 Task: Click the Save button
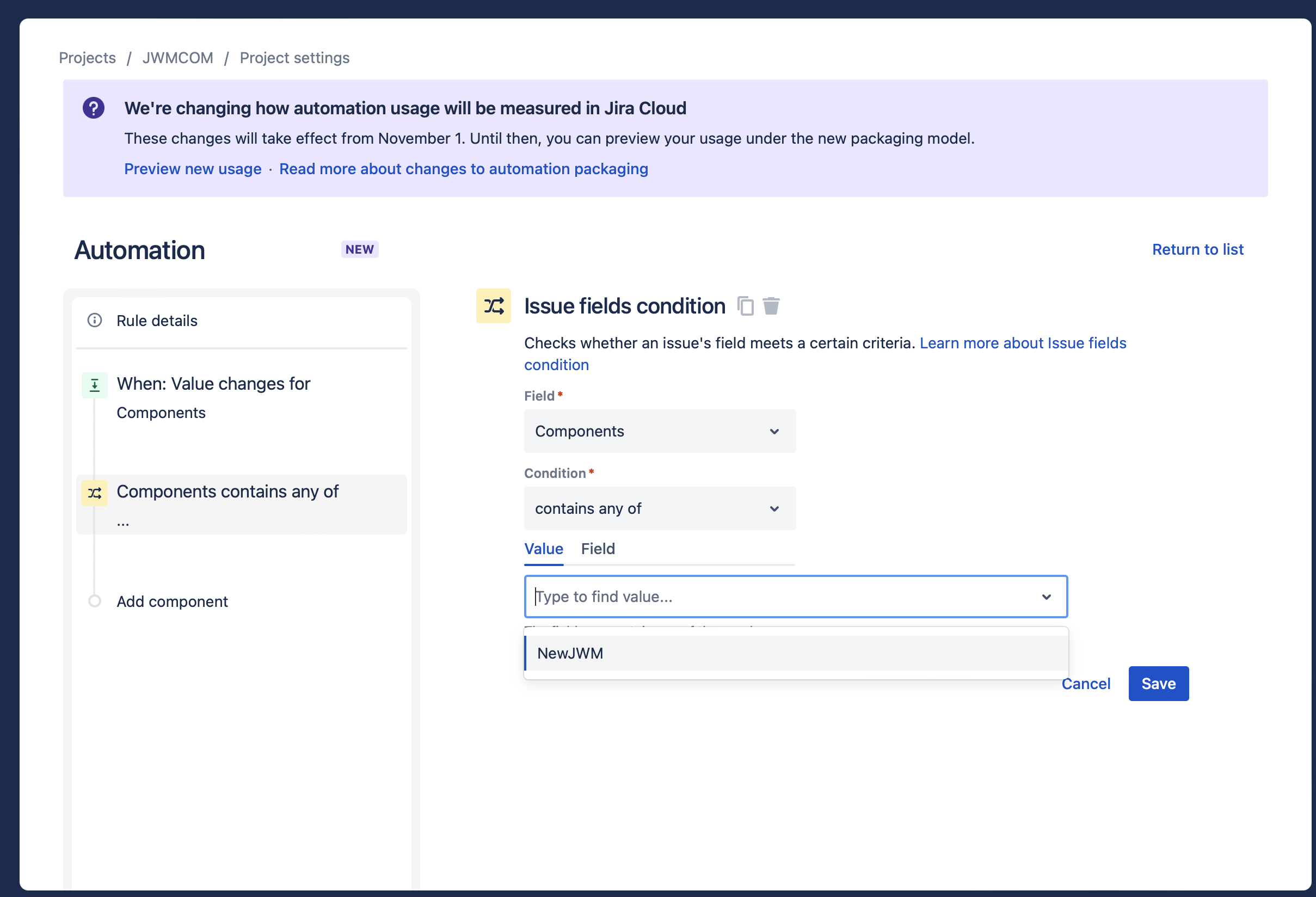[1158, 684]
